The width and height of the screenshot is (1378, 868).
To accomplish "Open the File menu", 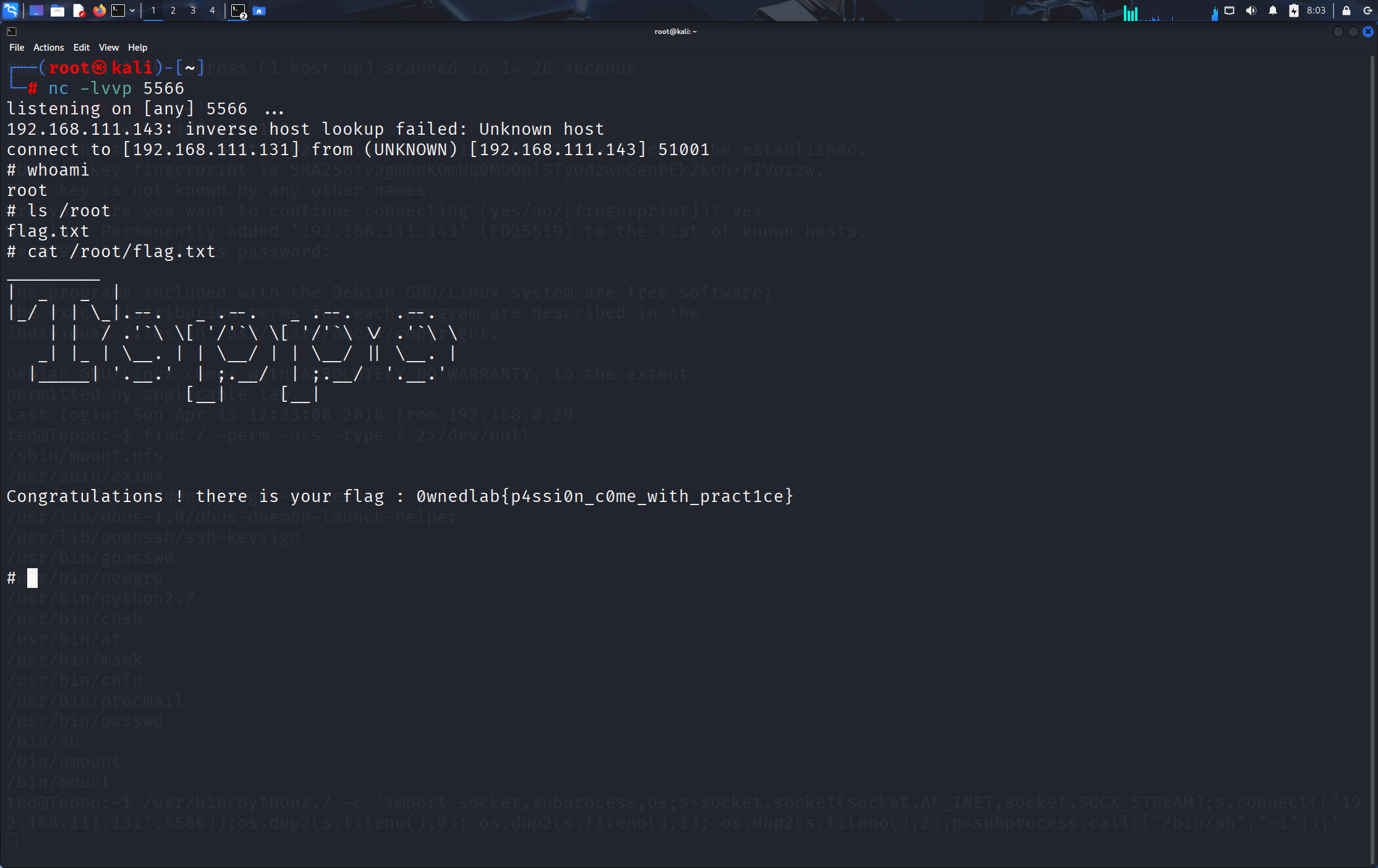I will (17, 48).
